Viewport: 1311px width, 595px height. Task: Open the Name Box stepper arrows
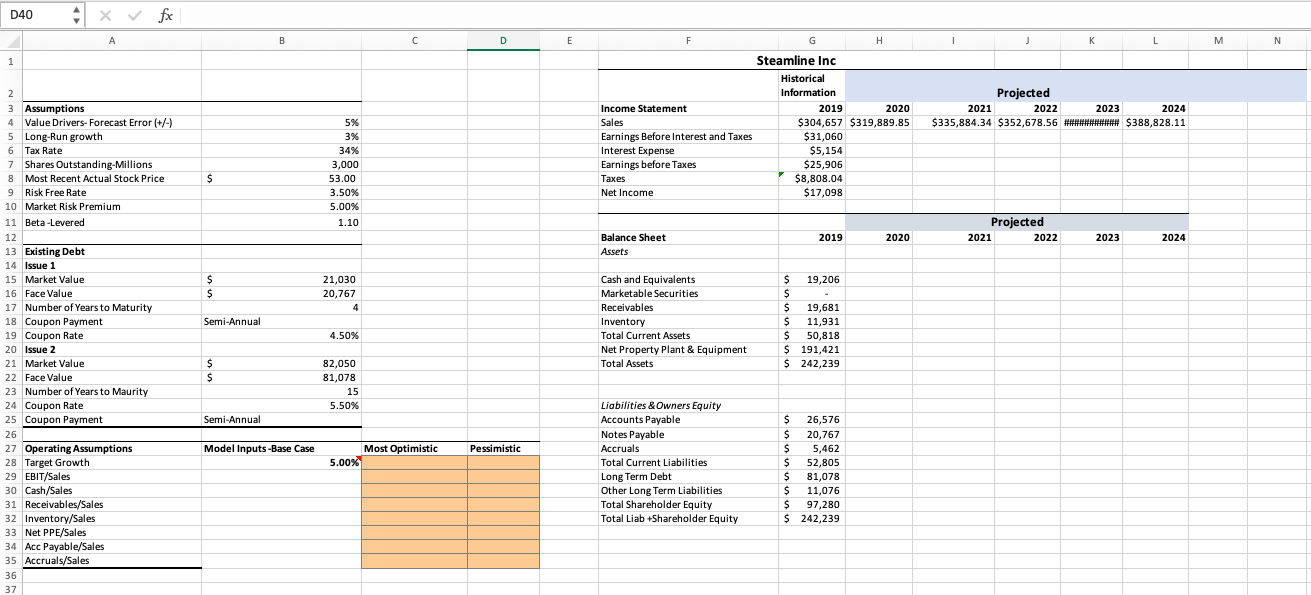point(78,15)
